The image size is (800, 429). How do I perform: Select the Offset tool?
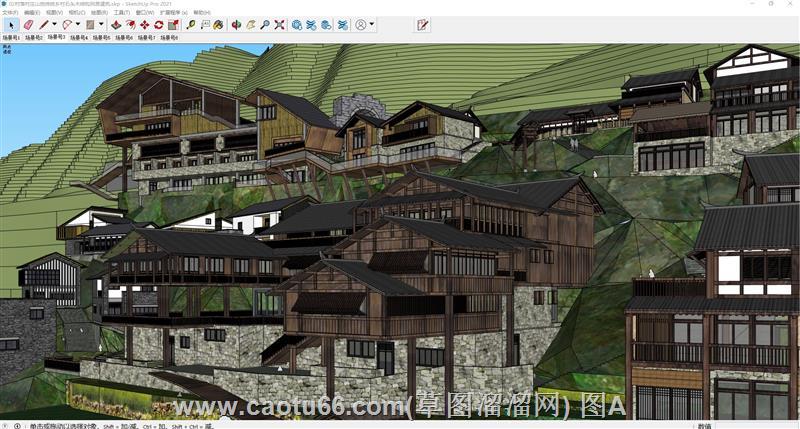coord(131,24)
